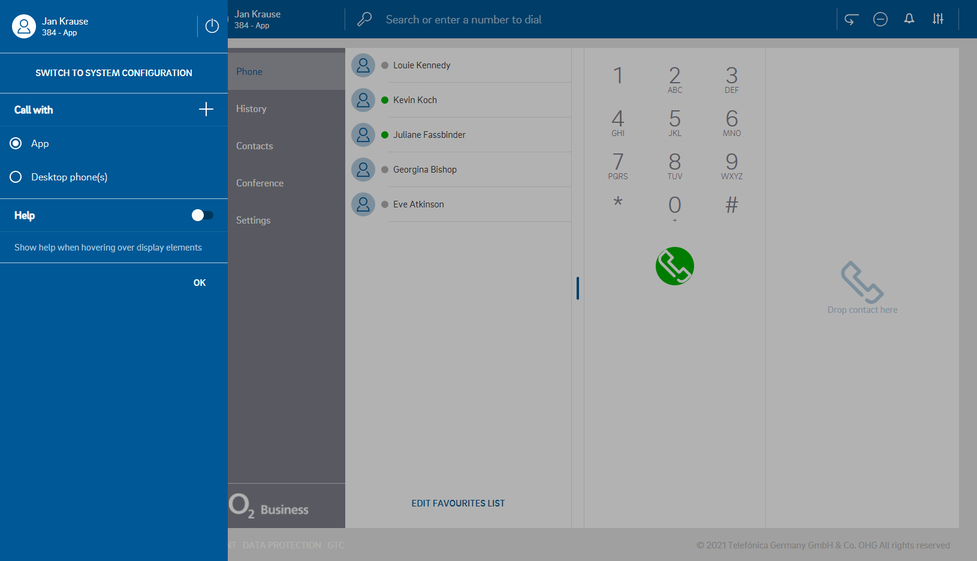Screen dimensions: 977x561
Task: Dial digit 4 GHI on keypad
Action: (x=617, y=122)
